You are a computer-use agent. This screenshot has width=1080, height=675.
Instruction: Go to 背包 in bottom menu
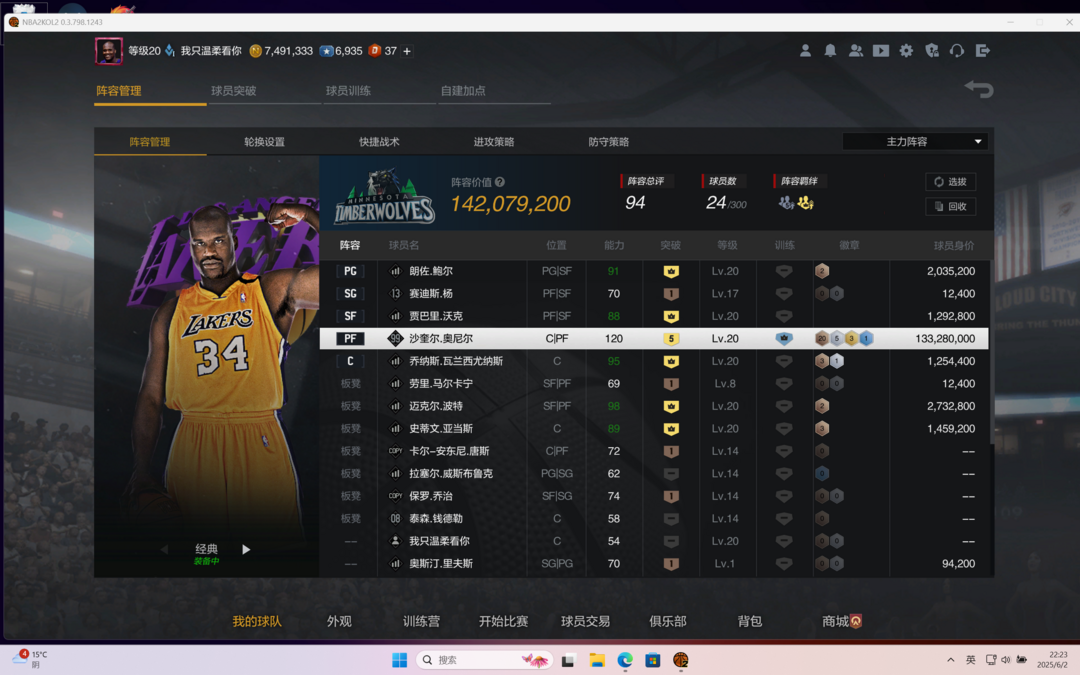click(749, 621)
